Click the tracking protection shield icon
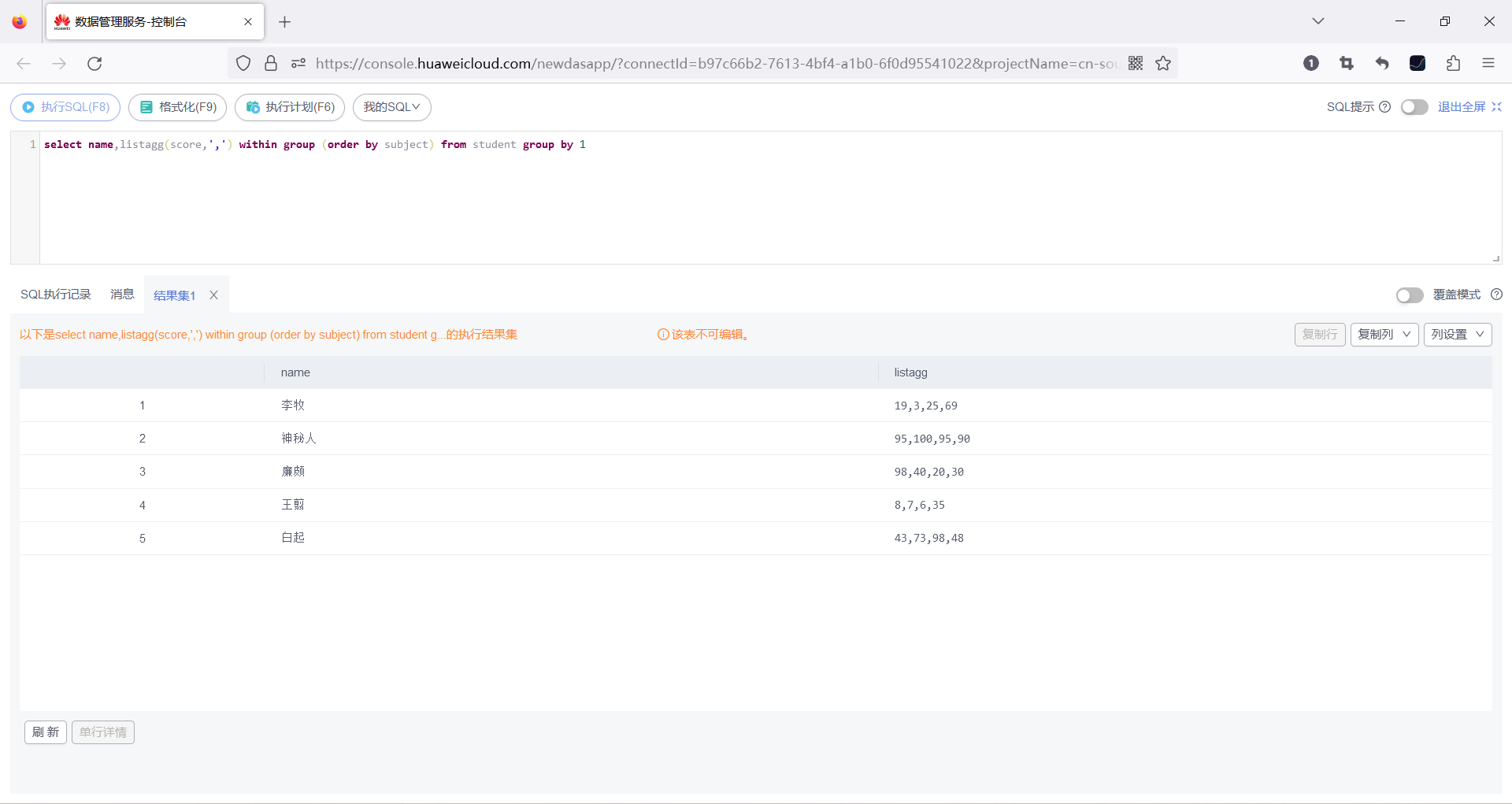The width and height of the screenshot is (1512, 804). pos(243,64)
